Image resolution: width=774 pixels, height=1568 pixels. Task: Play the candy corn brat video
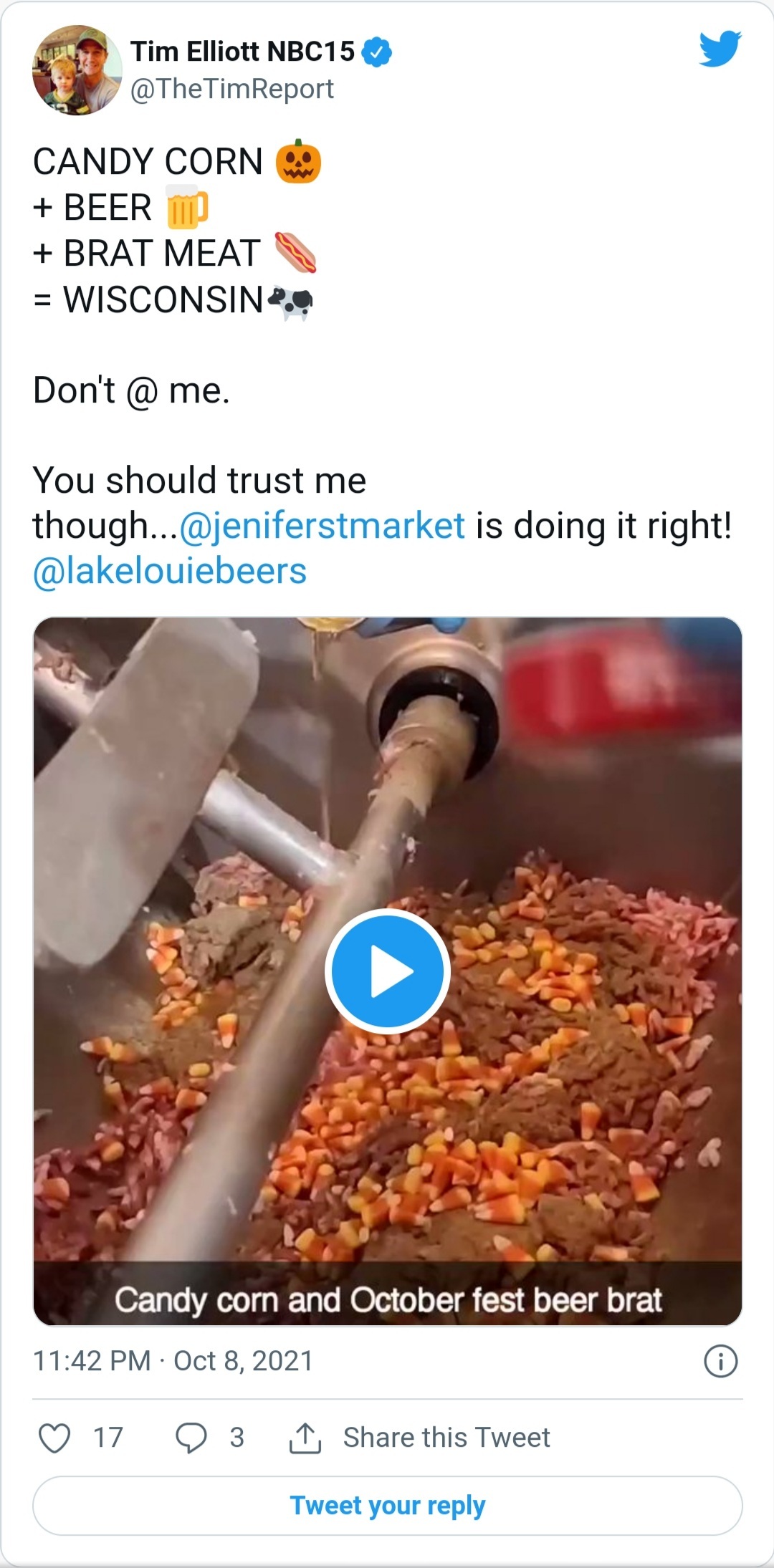pos(388,971)
